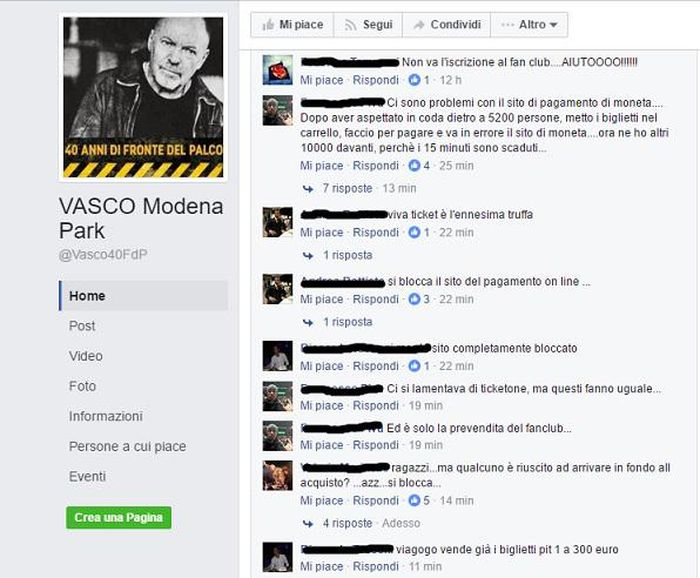Open the page profile picture

pos(143,98)
